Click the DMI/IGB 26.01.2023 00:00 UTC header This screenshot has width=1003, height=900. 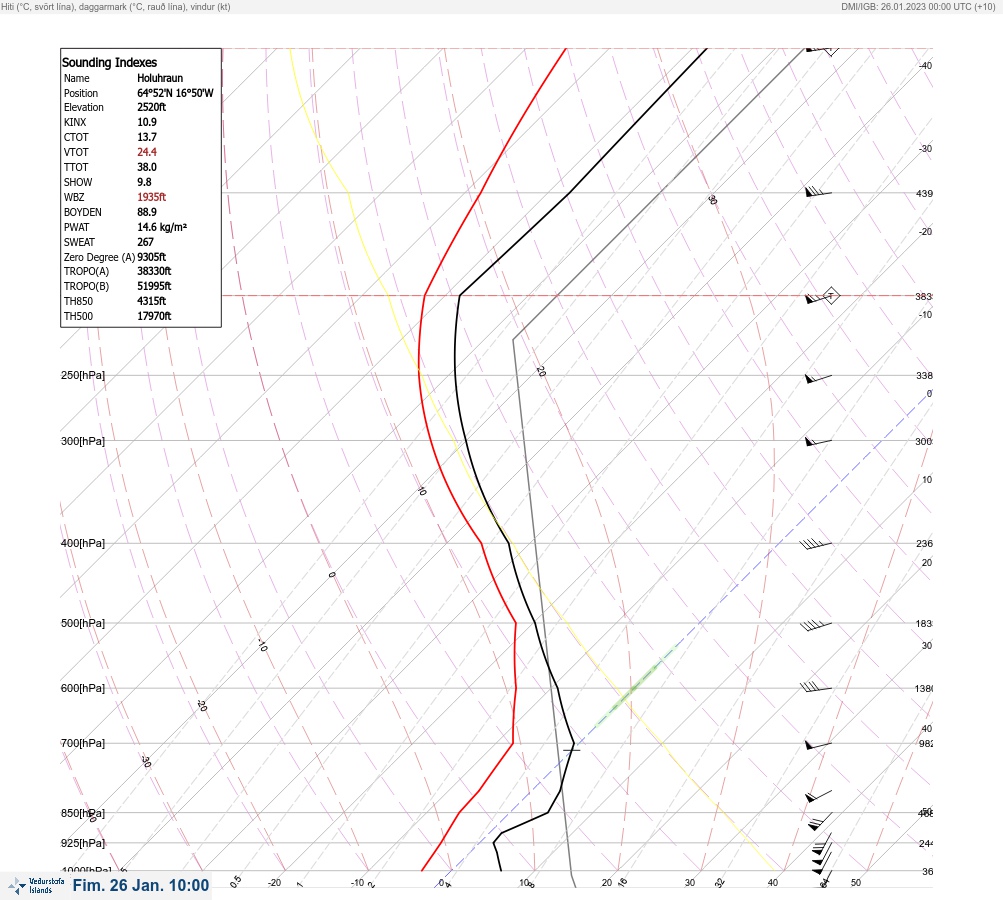point(919,7)
